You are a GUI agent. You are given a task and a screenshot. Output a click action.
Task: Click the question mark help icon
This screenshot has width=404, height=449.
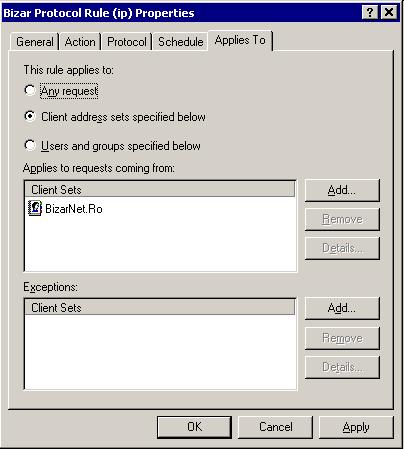(370, 13)
